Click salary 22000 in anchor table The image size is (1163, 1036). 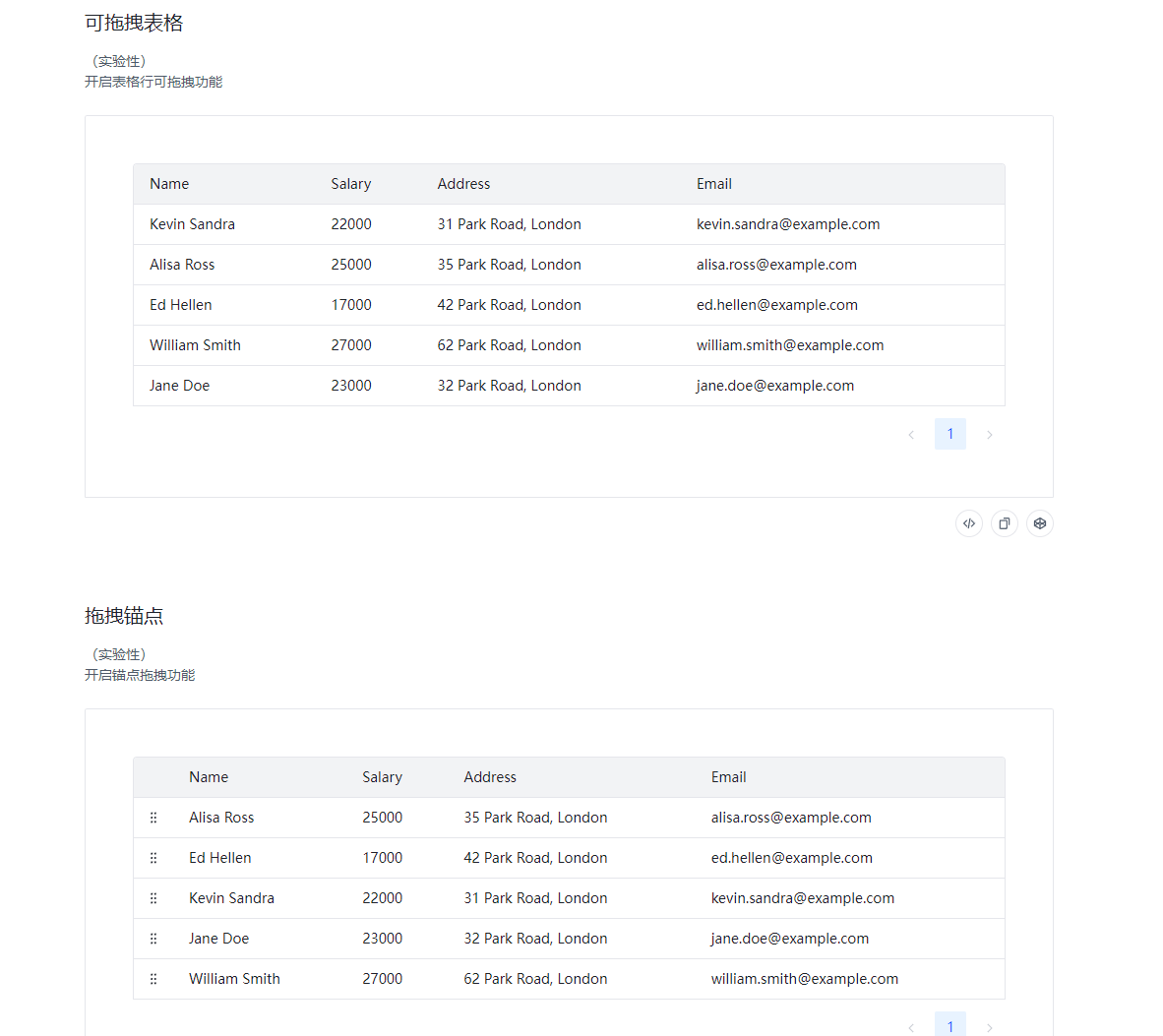coord(382,898)
